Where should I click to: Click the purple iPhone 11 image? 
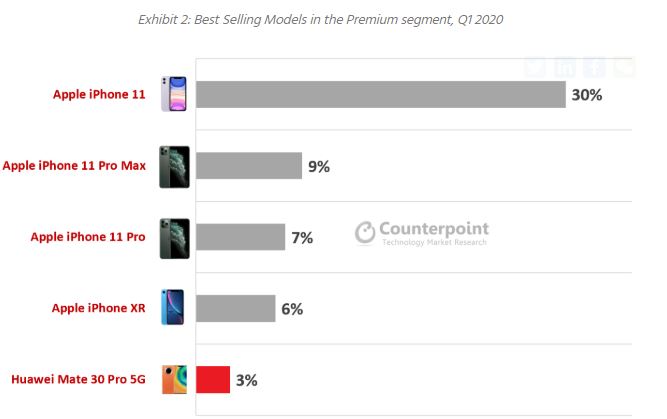point(174,94)
